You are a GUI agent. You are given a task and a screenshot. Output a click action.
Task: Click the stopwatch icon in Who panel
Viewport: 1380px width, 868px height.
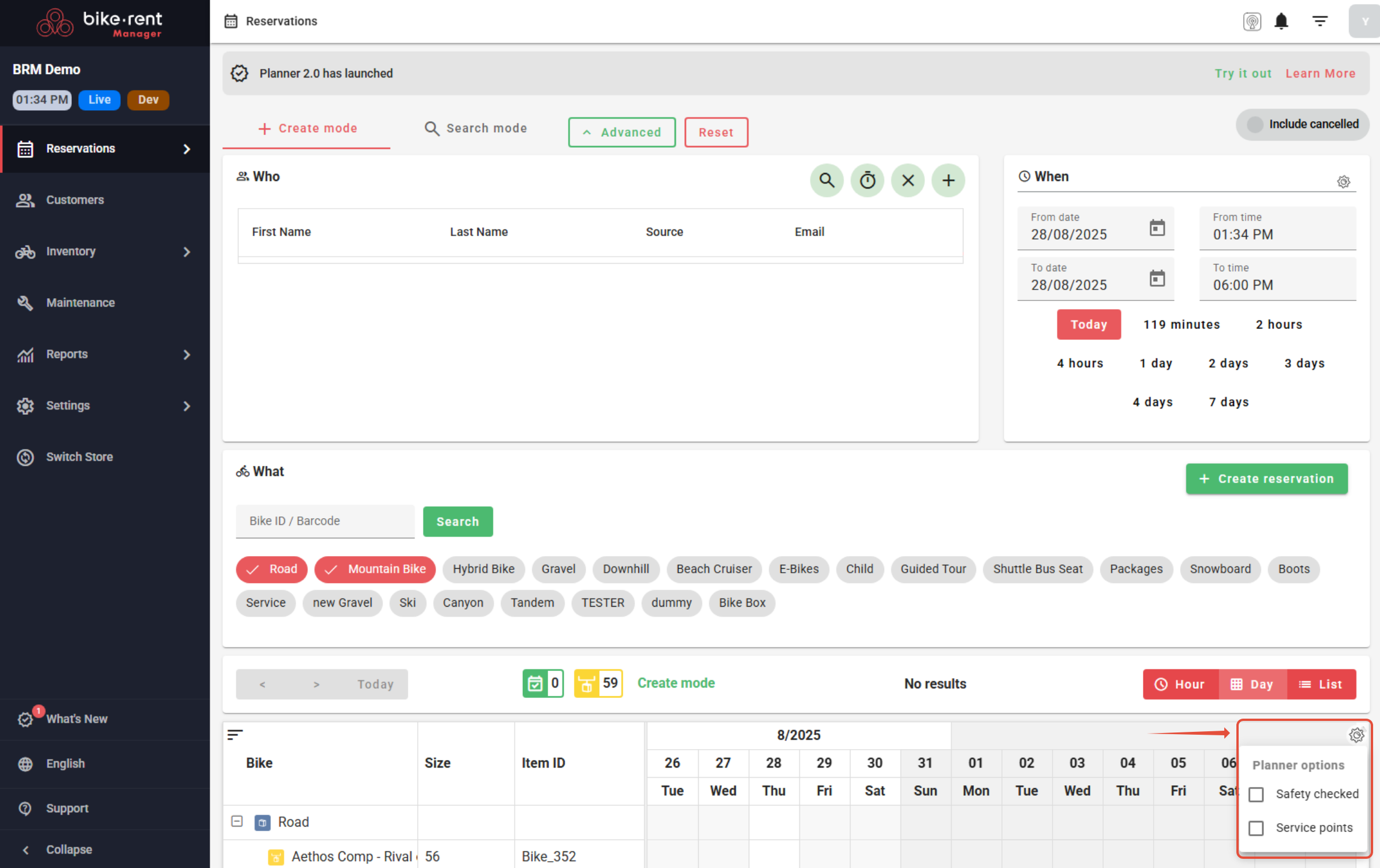pos(867,180)
